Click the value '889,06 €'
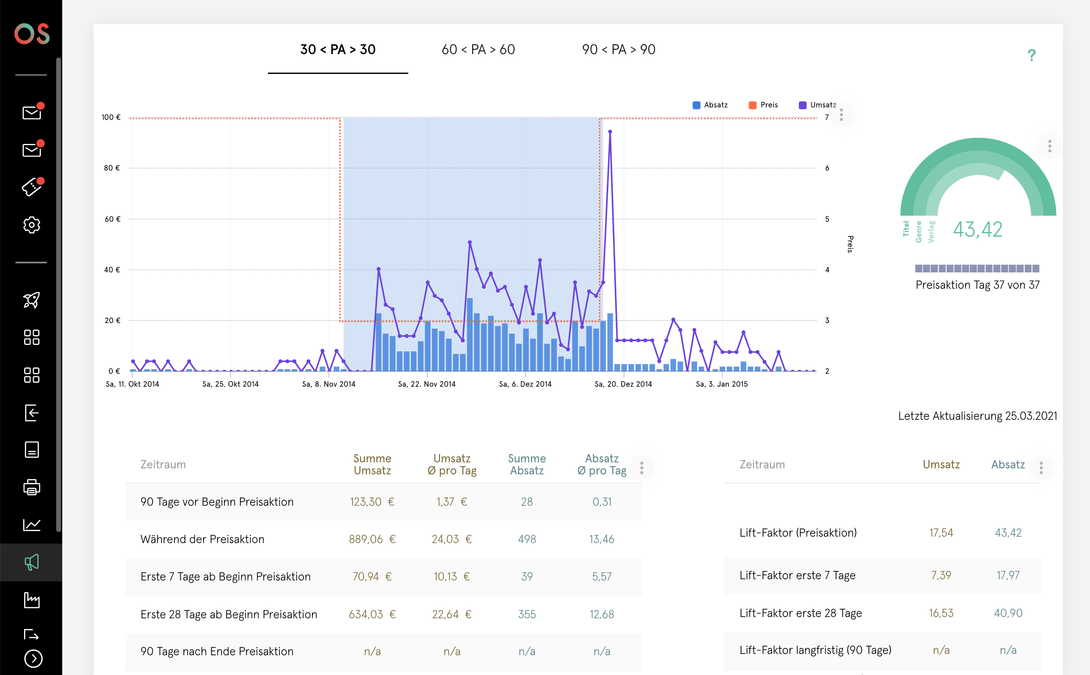This screenshot has width=1090, height=675. point(372,539)
